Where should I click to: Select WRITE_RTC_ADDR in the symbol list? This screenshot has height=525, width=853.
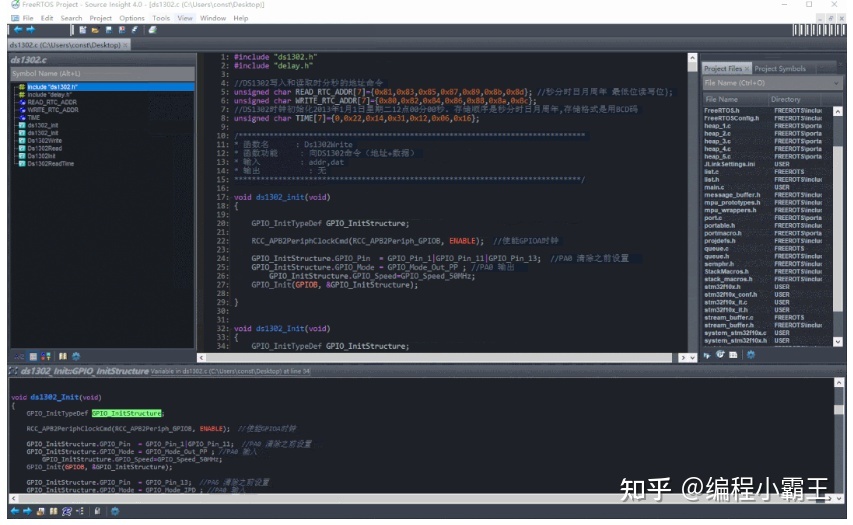53,110
